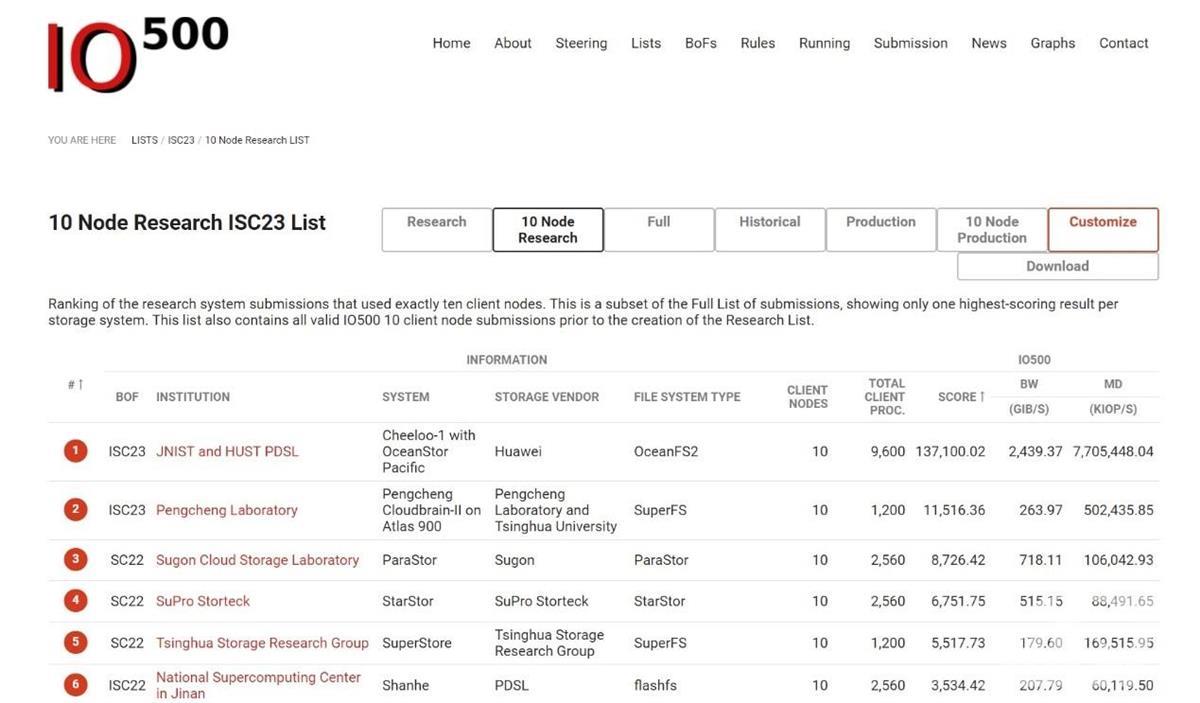
Task: Click the rank 3 red circle badge
Action: coord(75,560)
